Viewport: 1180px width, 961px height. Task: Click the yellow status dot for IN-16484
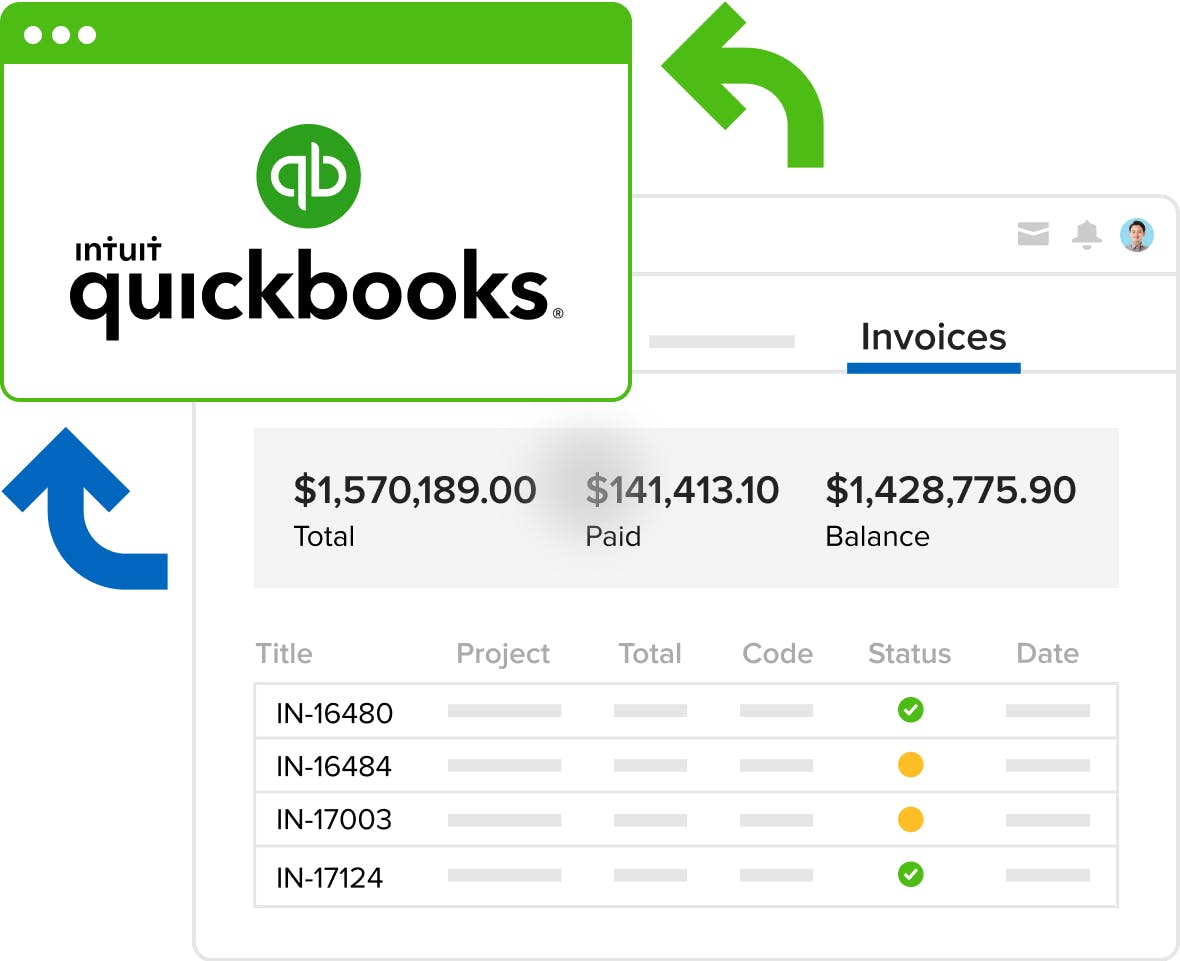point(911,765)
